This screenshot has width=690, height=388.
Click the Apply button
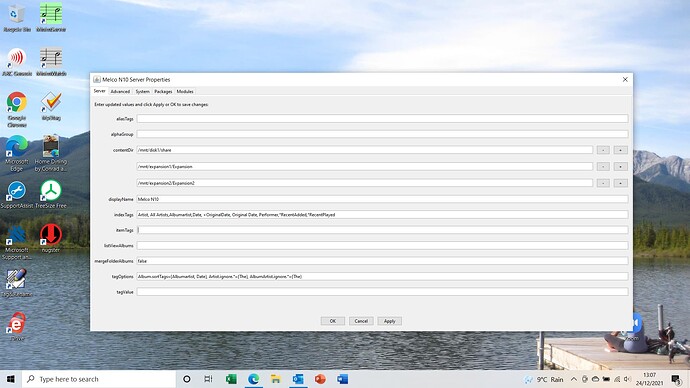(x=389, y=321)
